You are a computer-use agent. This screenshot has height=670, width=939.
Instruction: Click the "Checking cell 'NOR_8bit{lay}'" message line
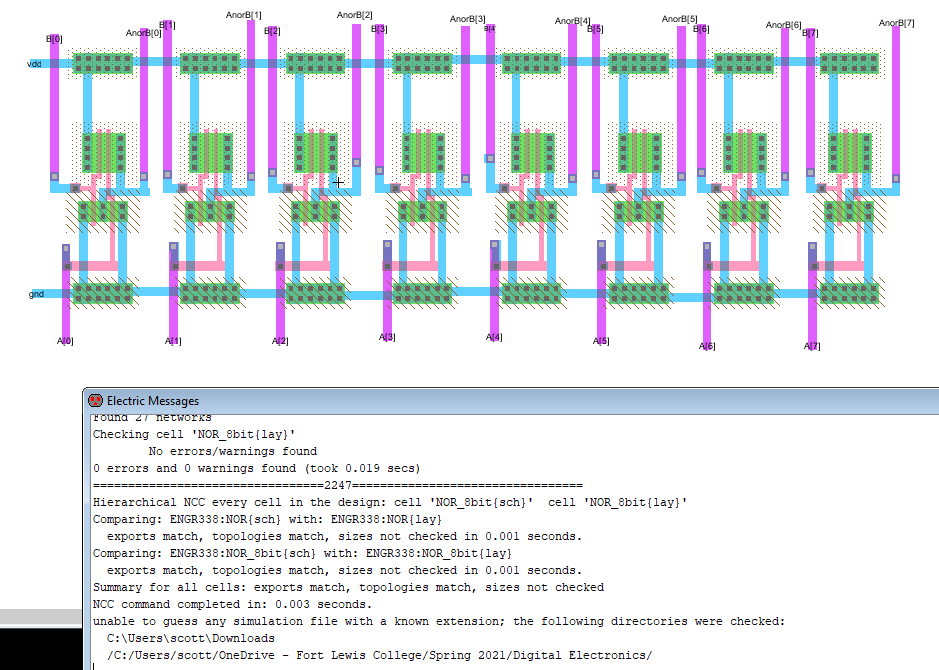click(x=194, y=434)
